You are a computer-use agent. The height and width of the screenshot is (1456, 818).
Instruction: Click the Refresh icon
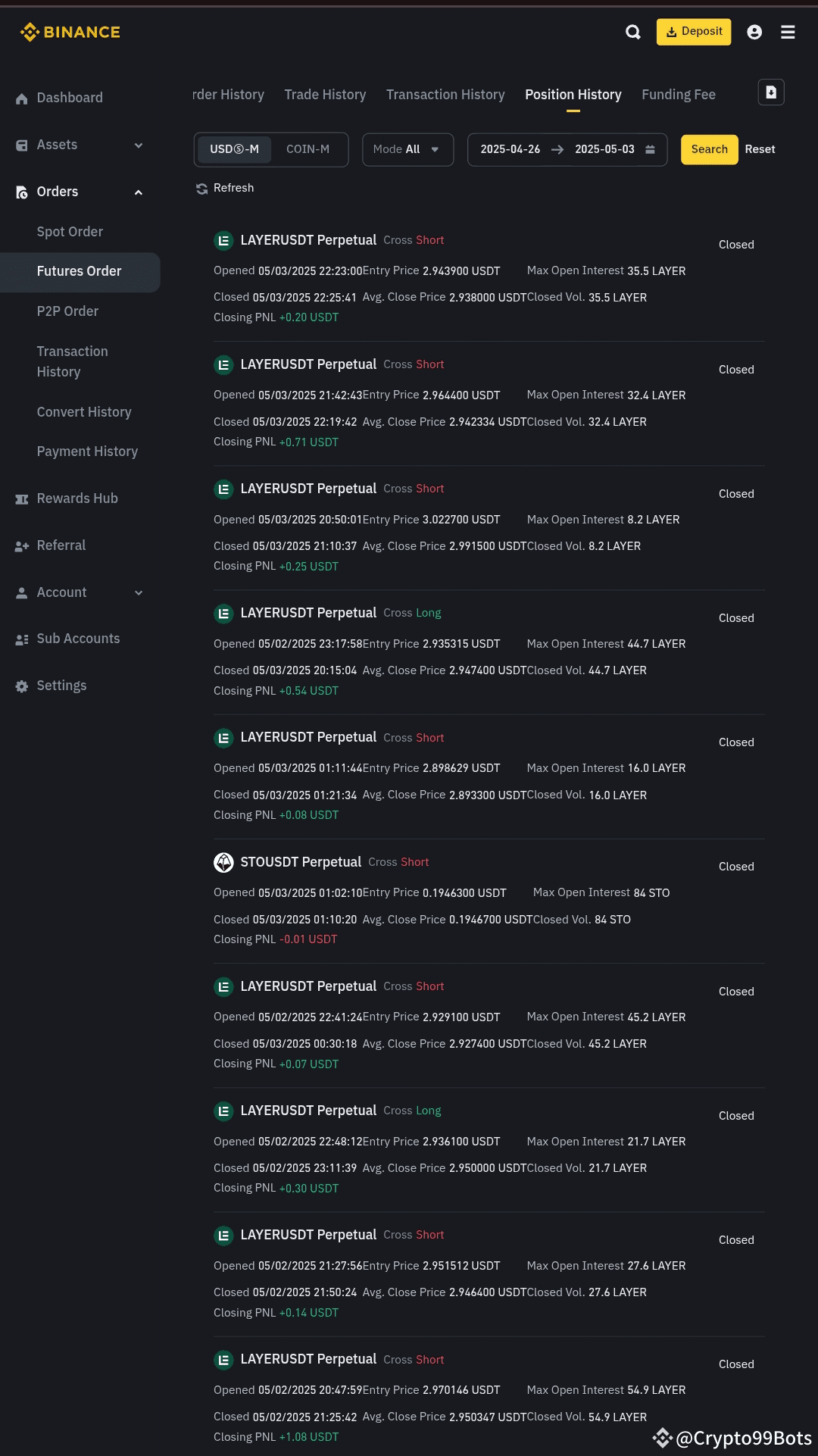point(201,189)
